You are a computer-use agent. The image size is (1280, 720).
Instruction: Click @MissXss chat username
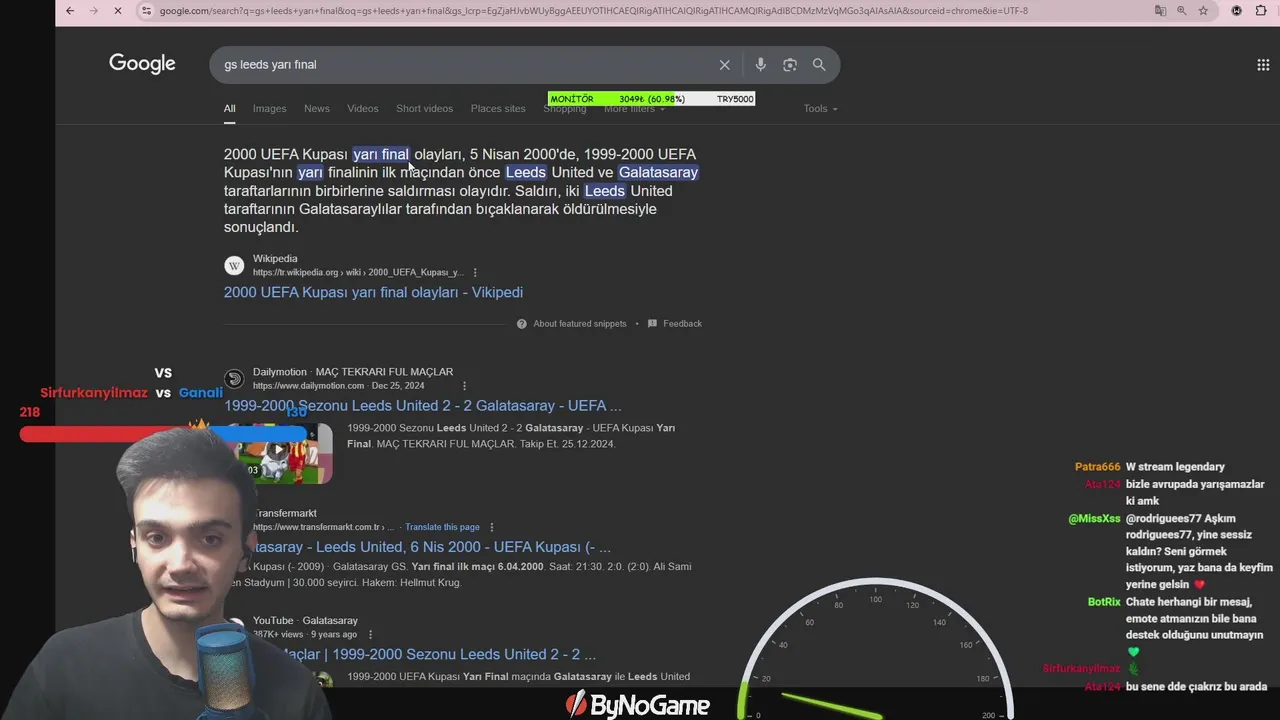1094,519
